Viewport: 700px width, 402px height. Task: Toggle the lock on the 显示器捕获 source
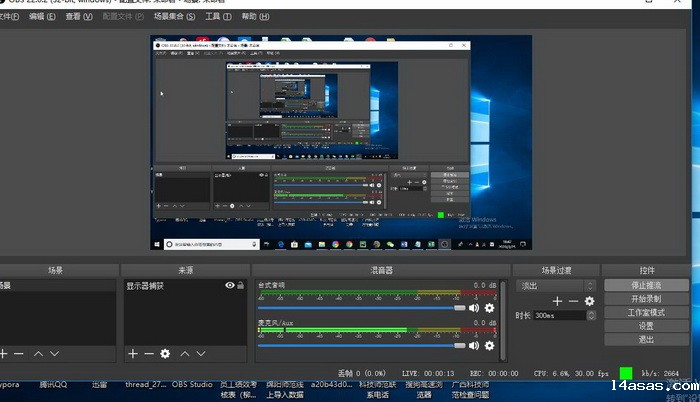(241, 286)
